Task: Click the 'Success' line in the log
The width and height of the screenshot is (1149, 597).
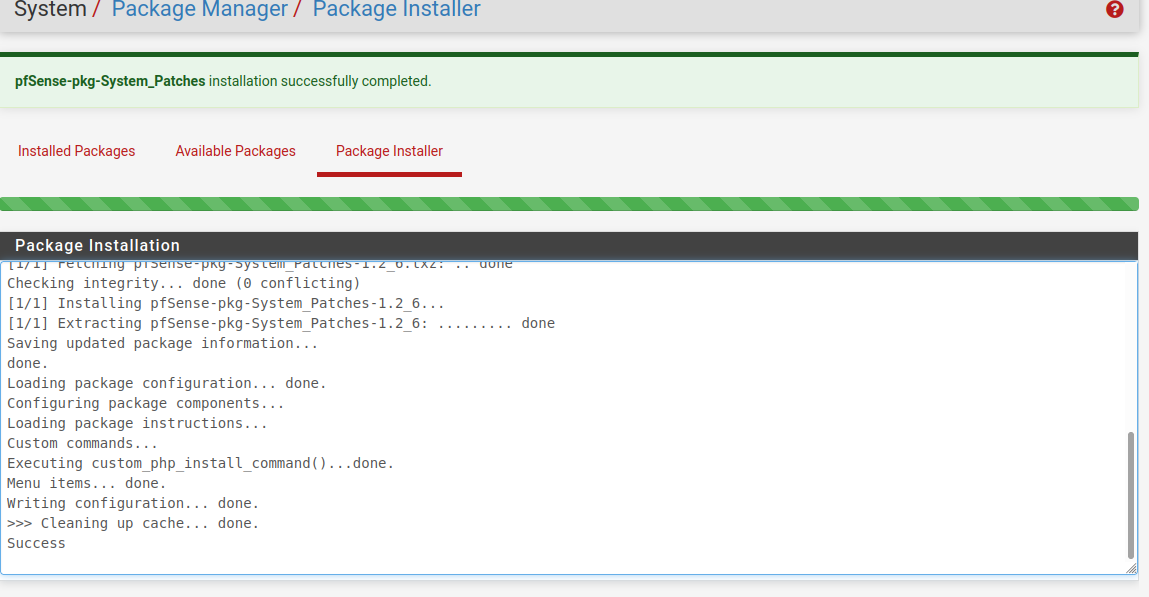Action: pos(36,544)
